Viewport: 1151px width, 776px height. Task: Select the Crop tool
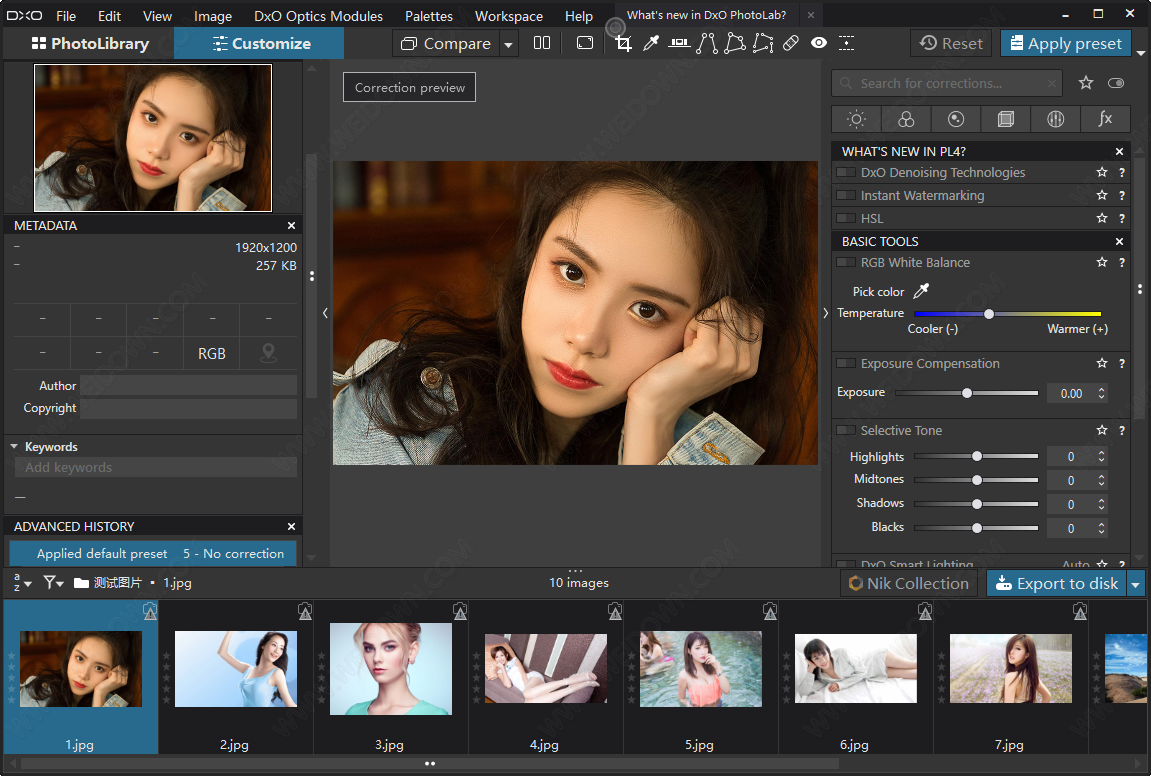(624, 43)
